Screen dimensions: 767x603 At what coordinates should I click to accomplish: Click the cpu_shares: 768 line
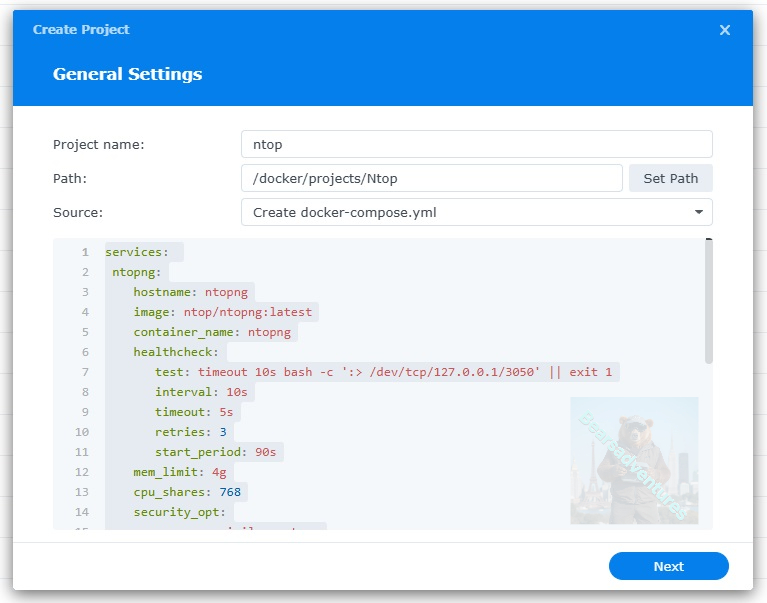(x=187, y=492)
